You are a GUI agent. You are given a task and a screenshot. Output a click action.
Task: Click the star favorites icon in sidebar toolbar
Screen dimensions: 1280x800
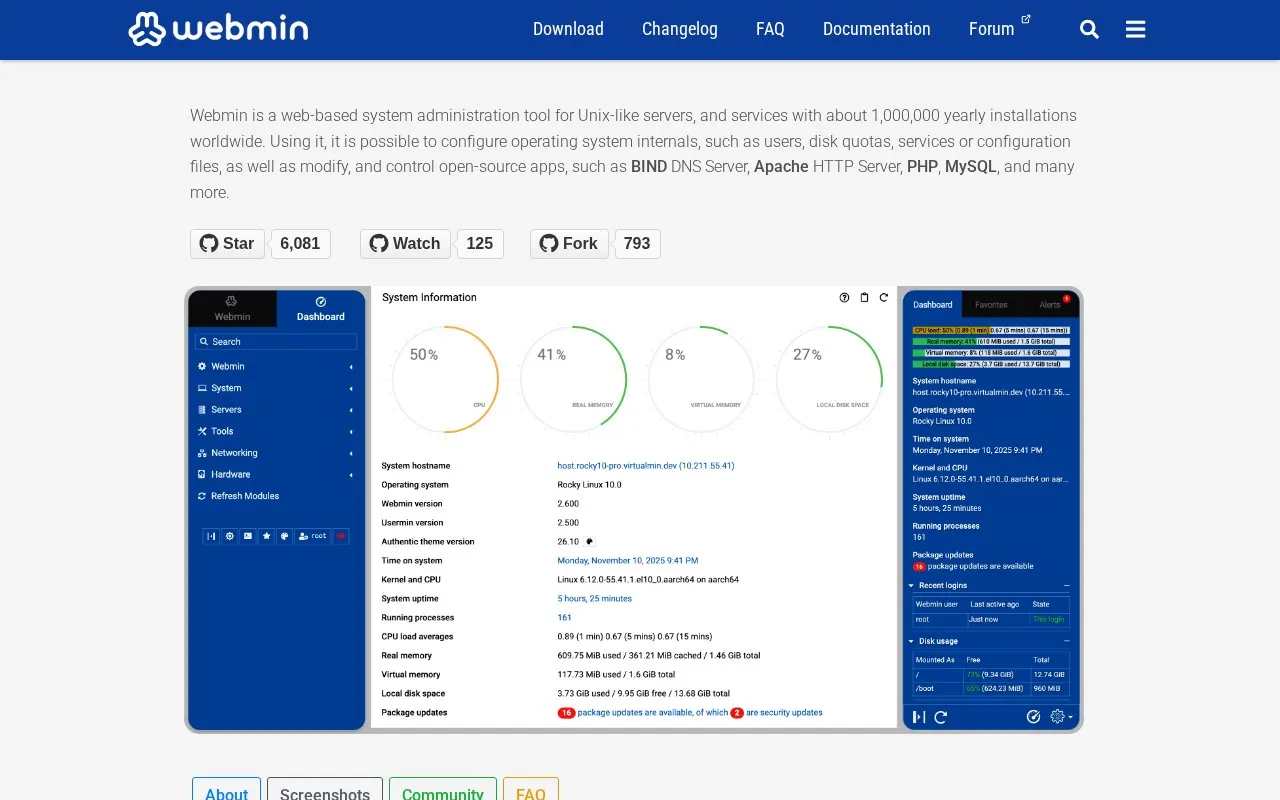266,536
